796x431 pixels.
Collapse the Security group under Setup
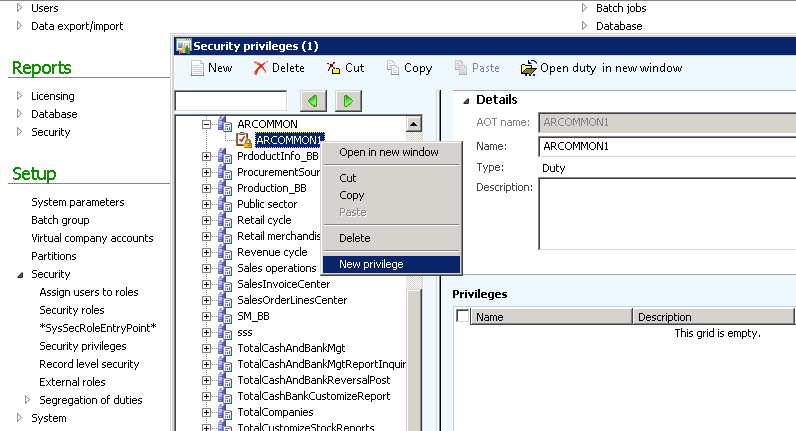(20, 275)
